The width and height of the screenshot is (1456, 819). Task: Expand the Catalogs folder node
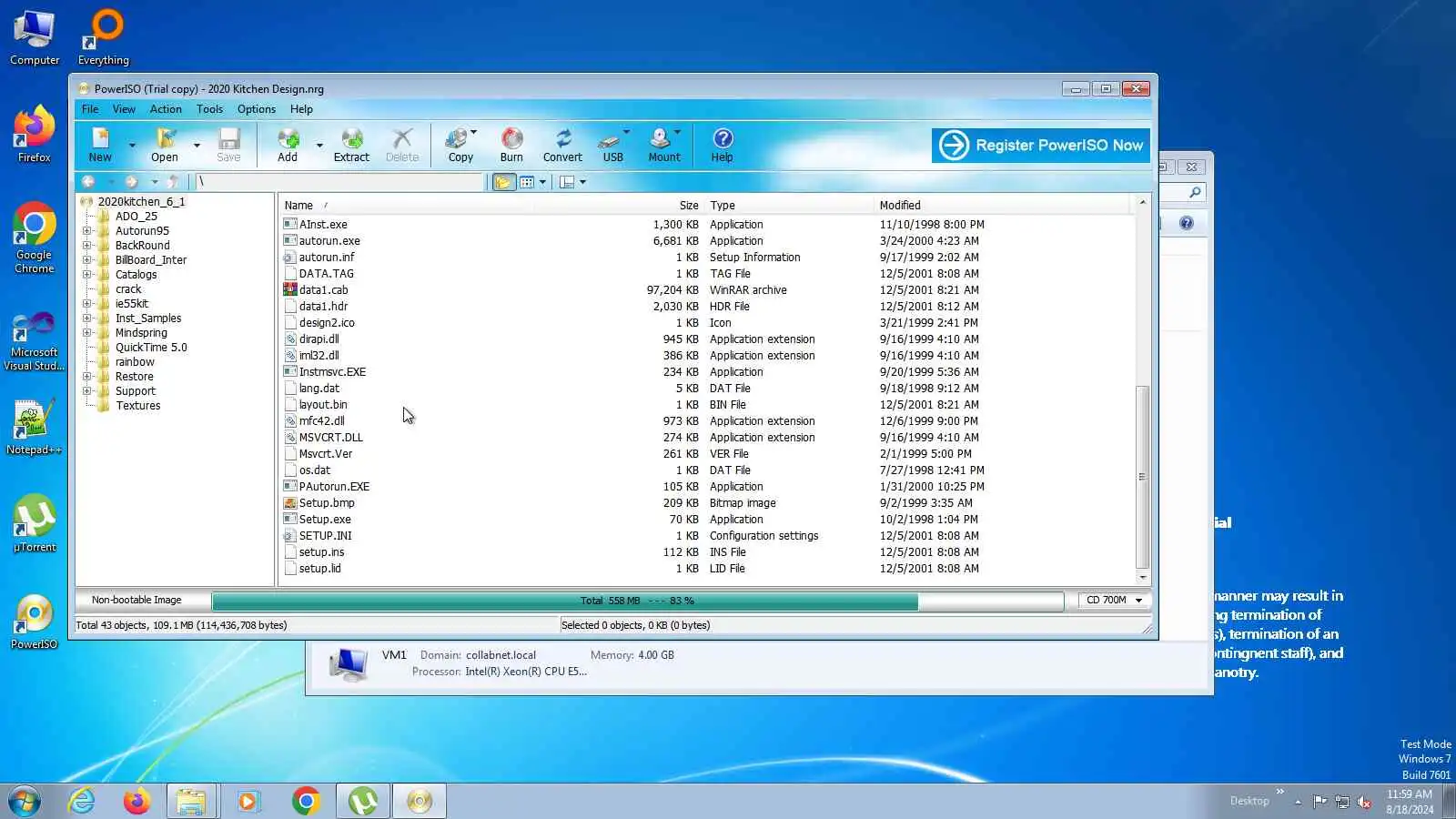[x=87, y=275]
